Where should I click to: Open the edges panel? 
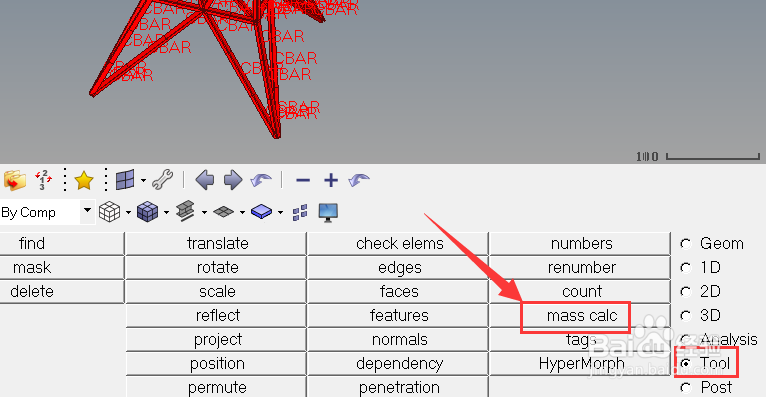(398, 267)
